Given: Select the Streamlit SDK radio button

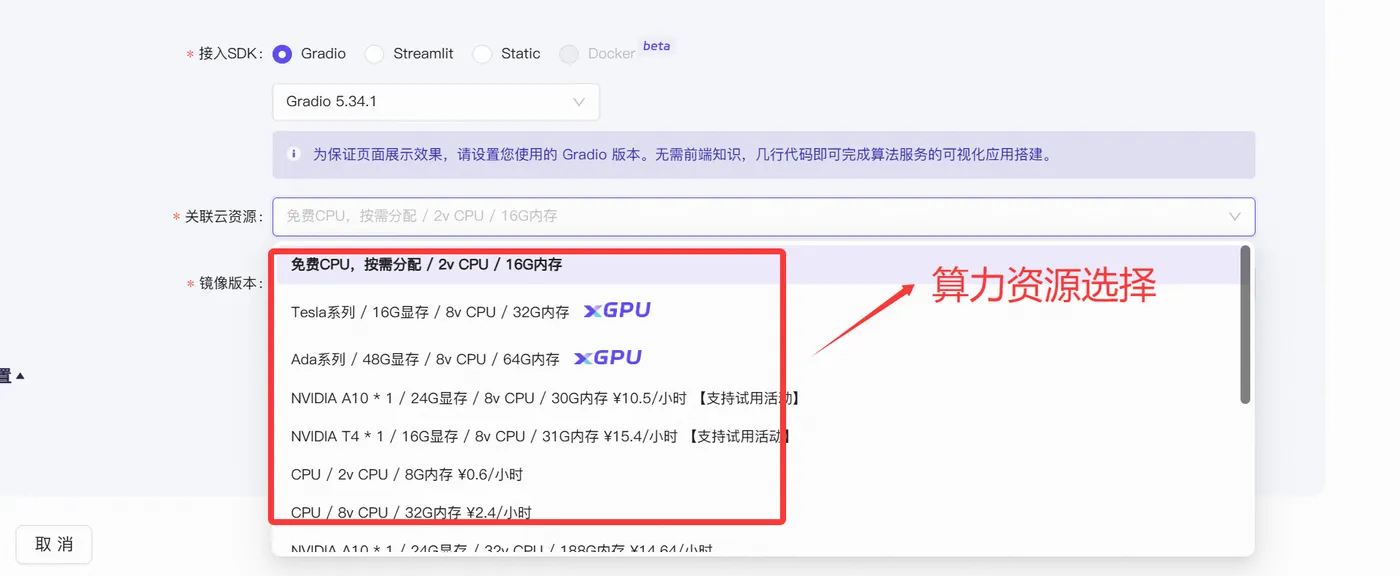Looking at the screenshot, I should click(x=374, y=54).
